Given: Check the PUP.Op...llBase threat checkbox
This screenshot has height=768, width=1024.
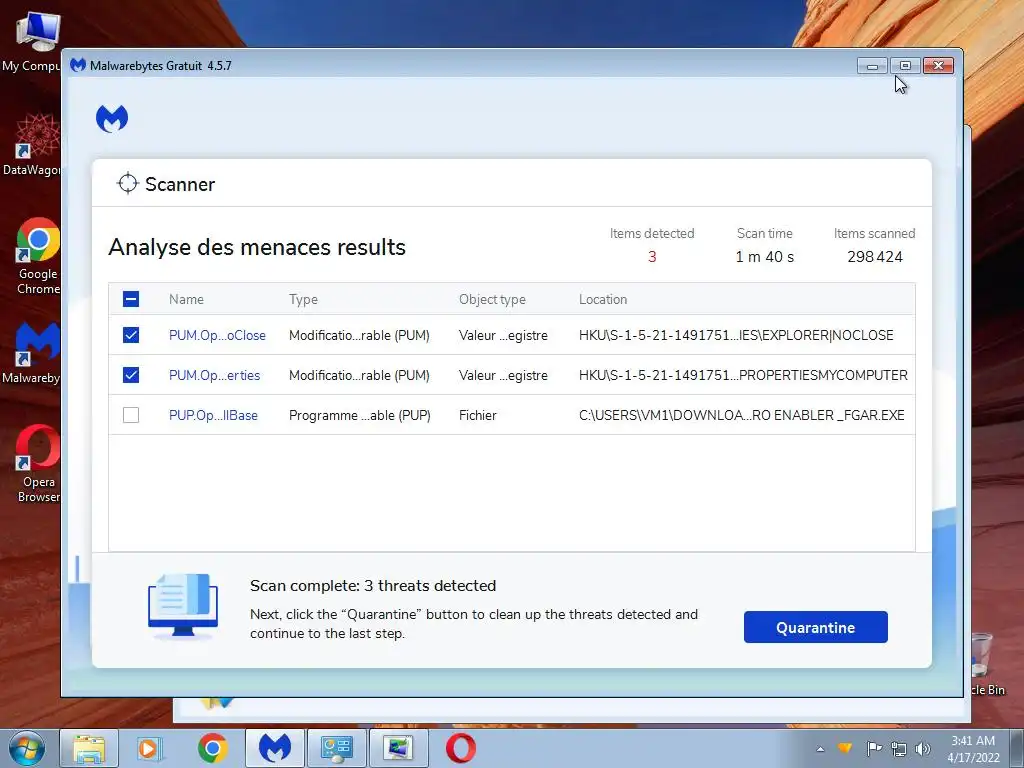Looking at the screenshot, I should 131,415.
